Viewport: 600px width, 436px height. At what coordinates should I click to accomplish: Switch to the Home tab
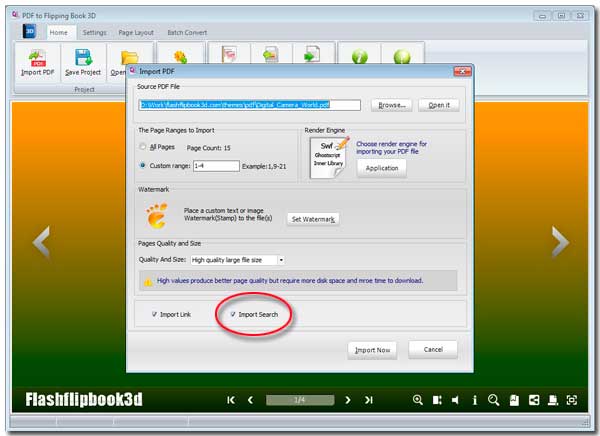pyautogui.click(x=59, y=33)
